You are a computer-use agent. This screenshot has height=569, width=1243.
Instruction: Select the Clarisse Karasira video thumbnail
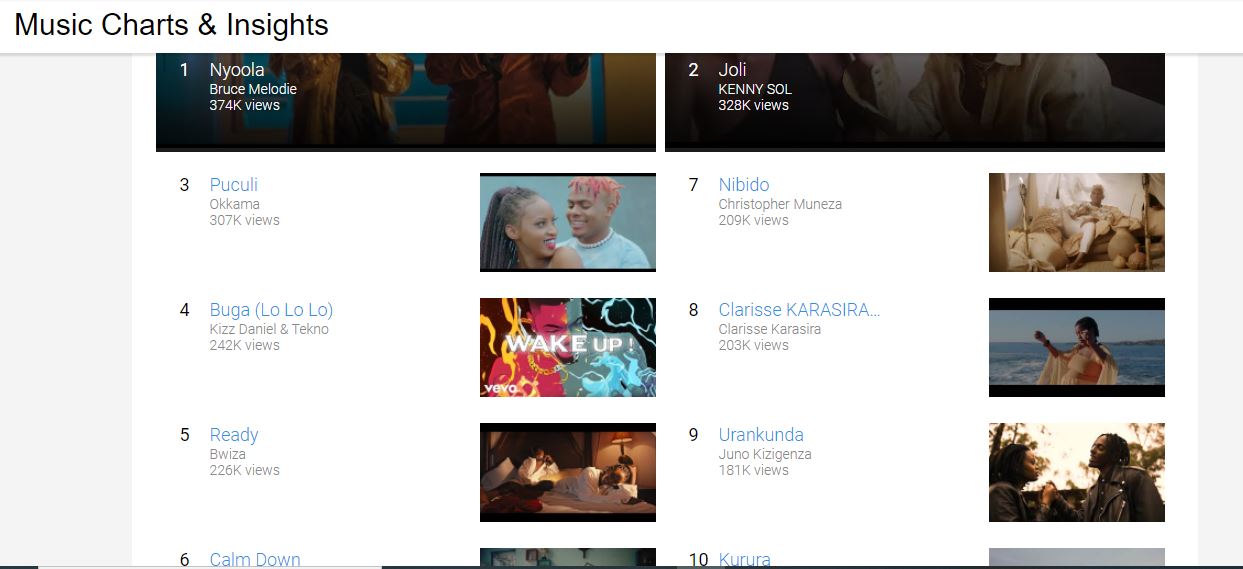[1077, 347]
